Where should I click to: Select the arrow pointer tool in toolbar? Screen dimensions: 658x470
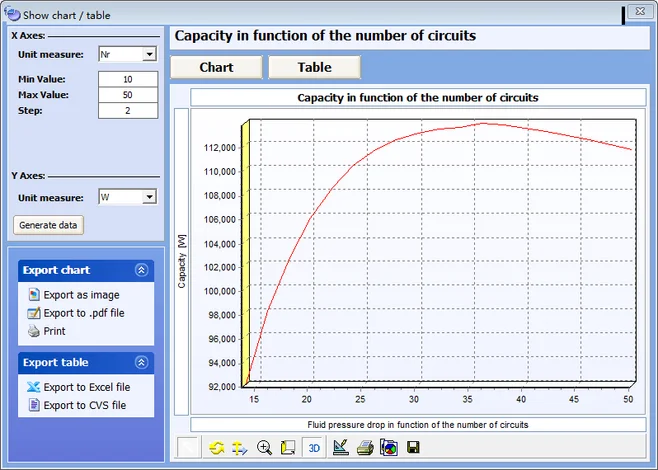pyautogui.click(x=189, y=448)
